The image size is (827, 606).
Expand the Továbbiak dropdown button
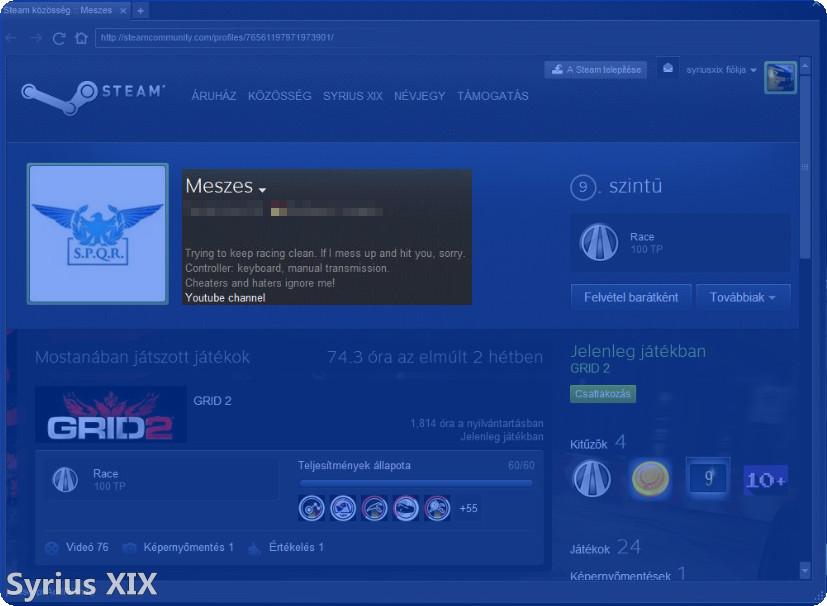pyautogui.click(x=743, y=297)
